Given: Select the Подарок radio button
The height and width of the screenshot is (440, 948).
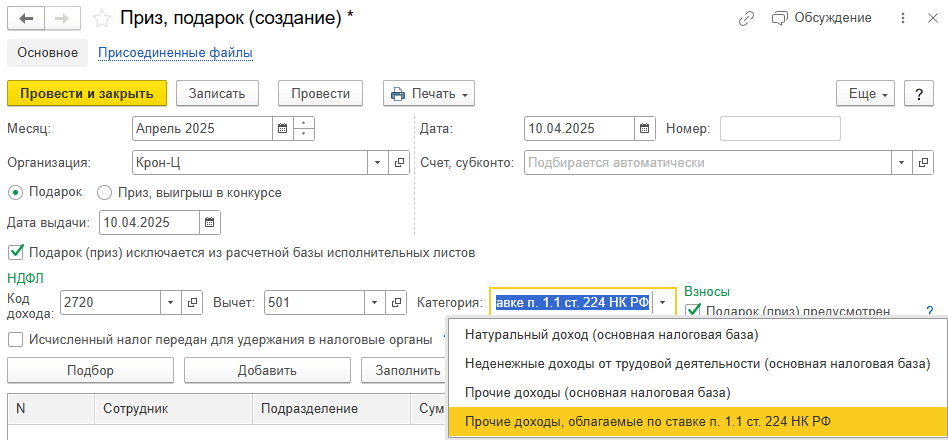Looking at the screenshot, I should pyautogui.click(x=15, y=192).
